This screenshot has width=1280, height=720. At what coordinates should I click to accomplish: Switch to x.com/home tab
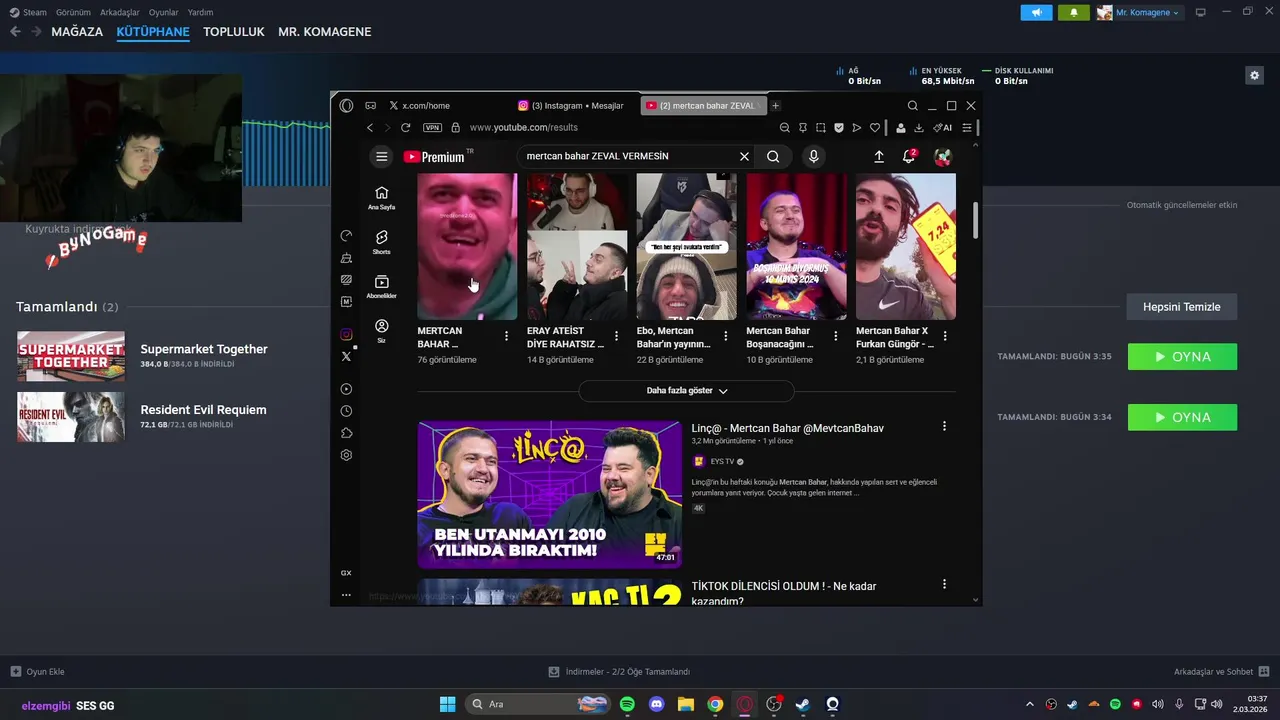coord(419,105)
